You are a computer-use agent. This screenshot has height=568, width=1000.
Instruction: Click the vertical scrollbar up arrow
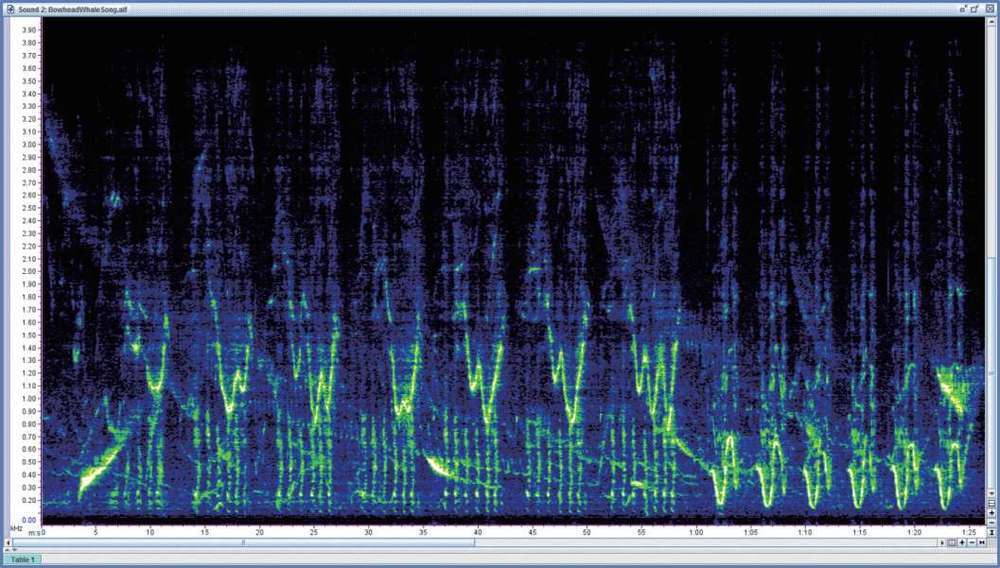994,21
